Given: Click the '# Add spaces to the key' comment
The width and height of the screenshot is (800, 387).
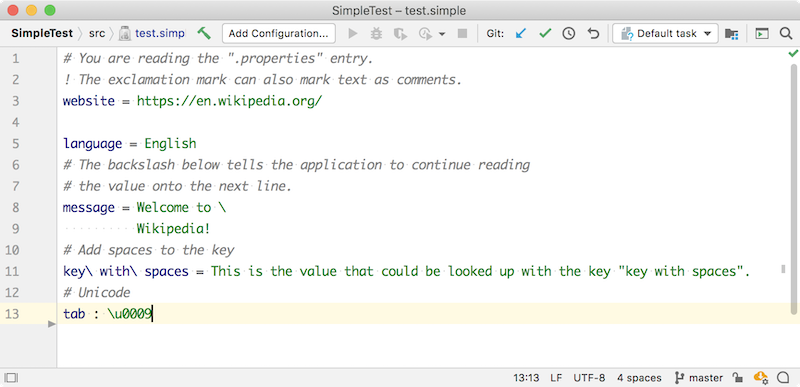Looking at the screenshot, I should (x=148, y=250).
